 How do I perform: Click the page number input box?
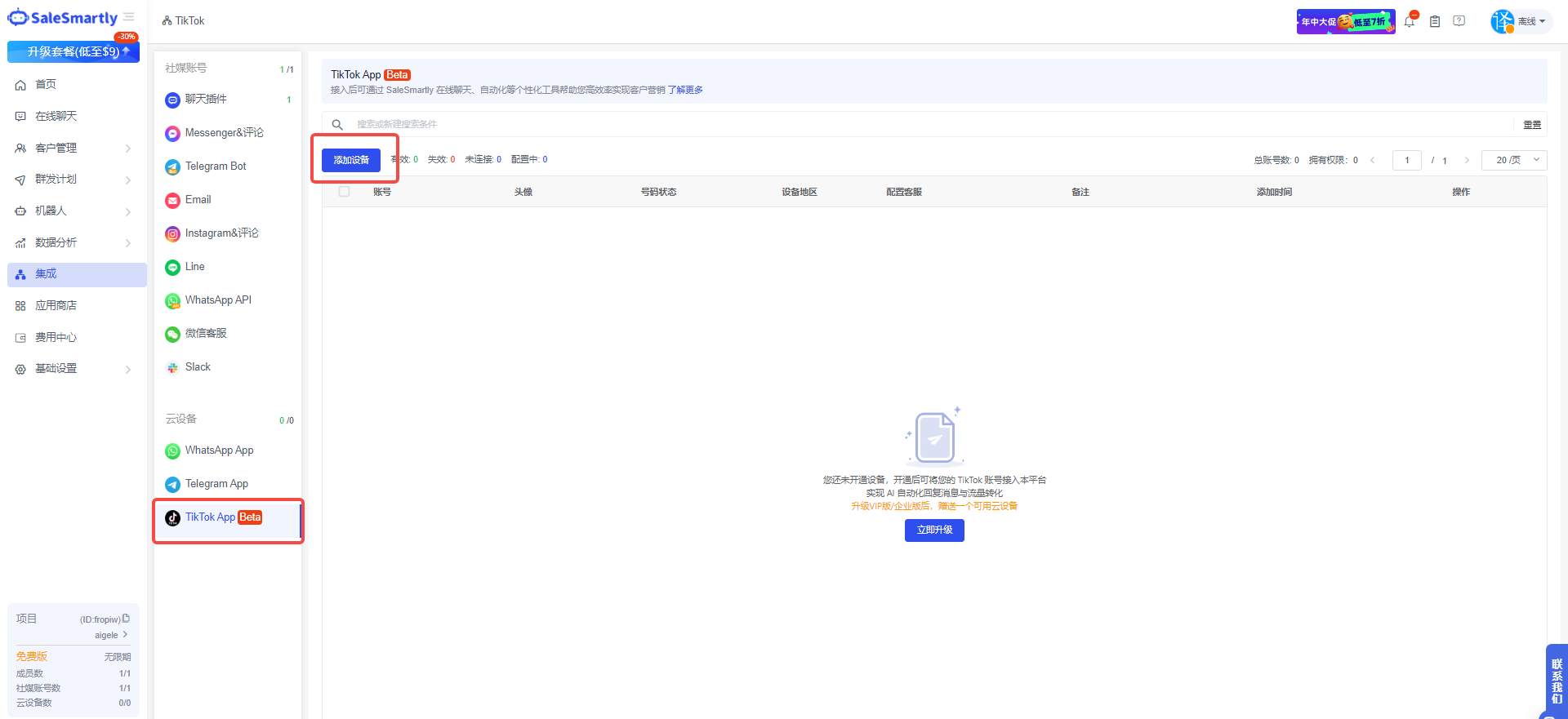[x=1407, y=160]
